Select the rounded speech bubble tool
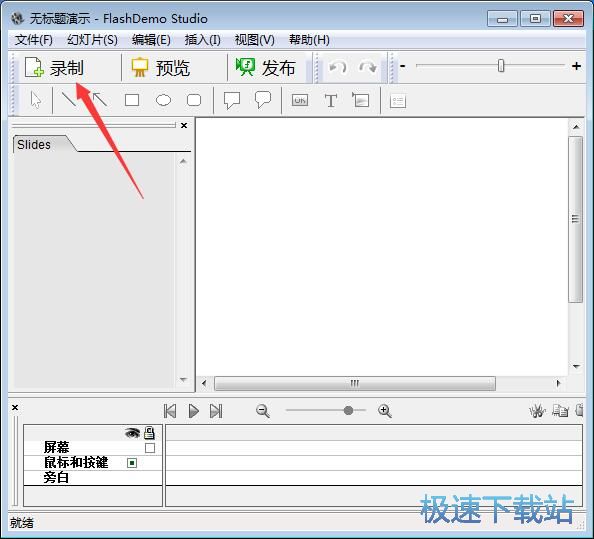The height and width of the screenshot is (539, 594). click(263, 100)
